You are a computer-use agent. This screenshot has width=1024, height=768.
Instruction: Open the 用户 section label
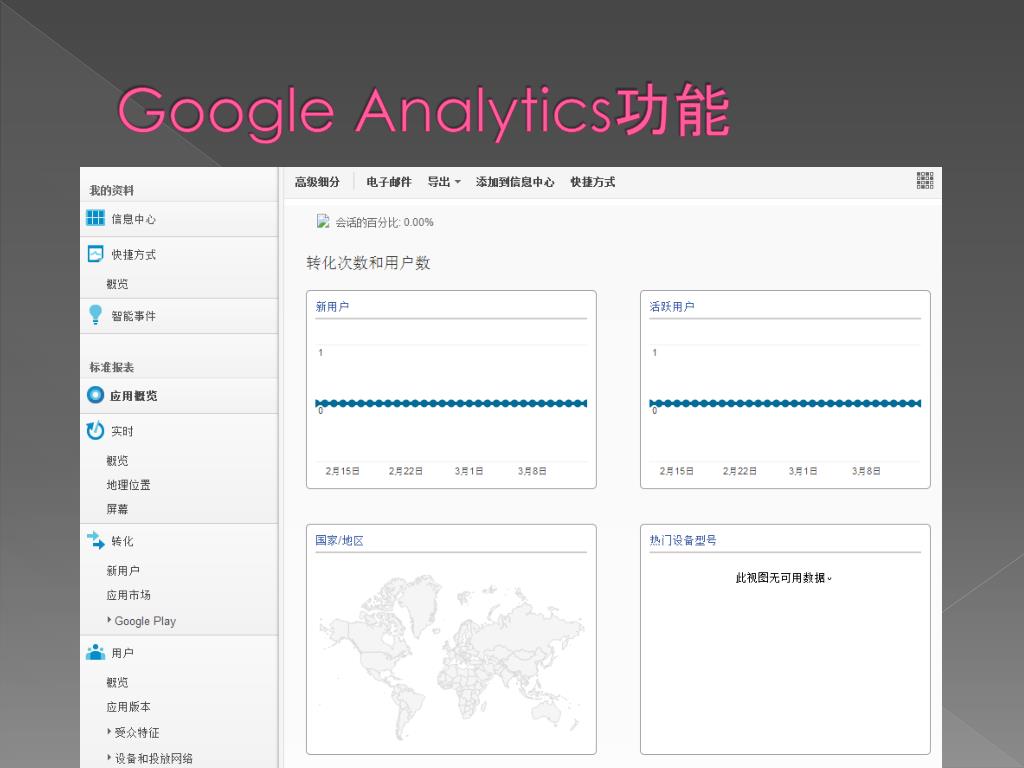tap(122, 652)
